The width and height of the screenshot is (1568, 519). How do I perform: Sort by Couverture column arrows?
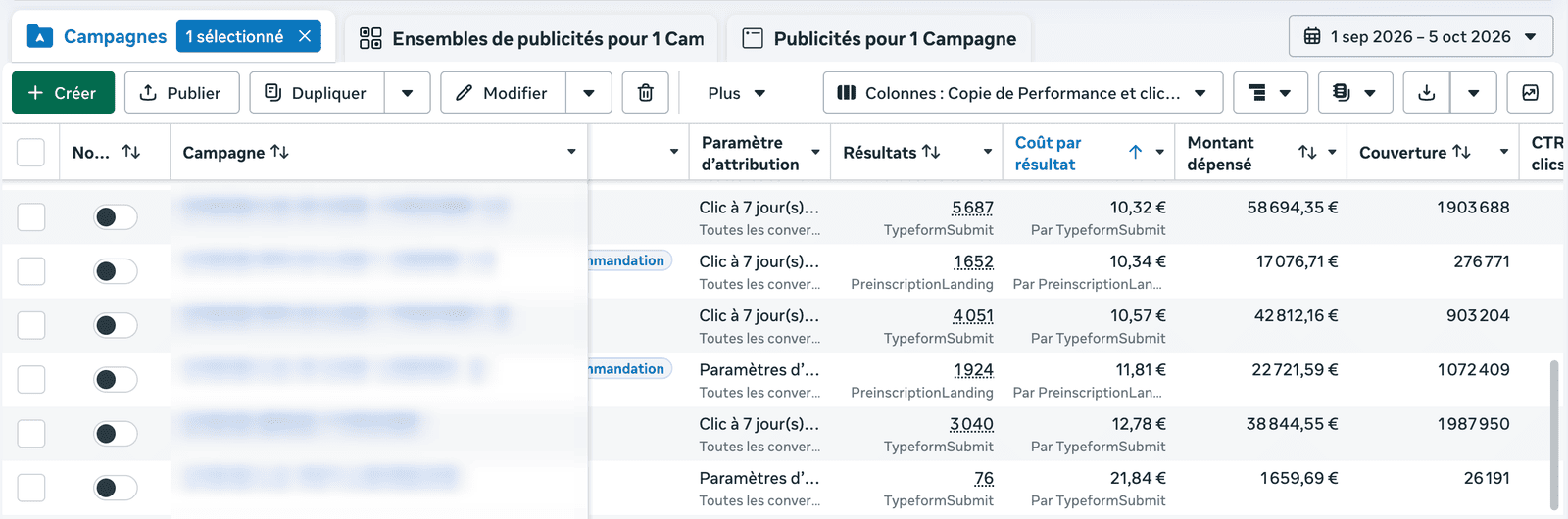1461,152
